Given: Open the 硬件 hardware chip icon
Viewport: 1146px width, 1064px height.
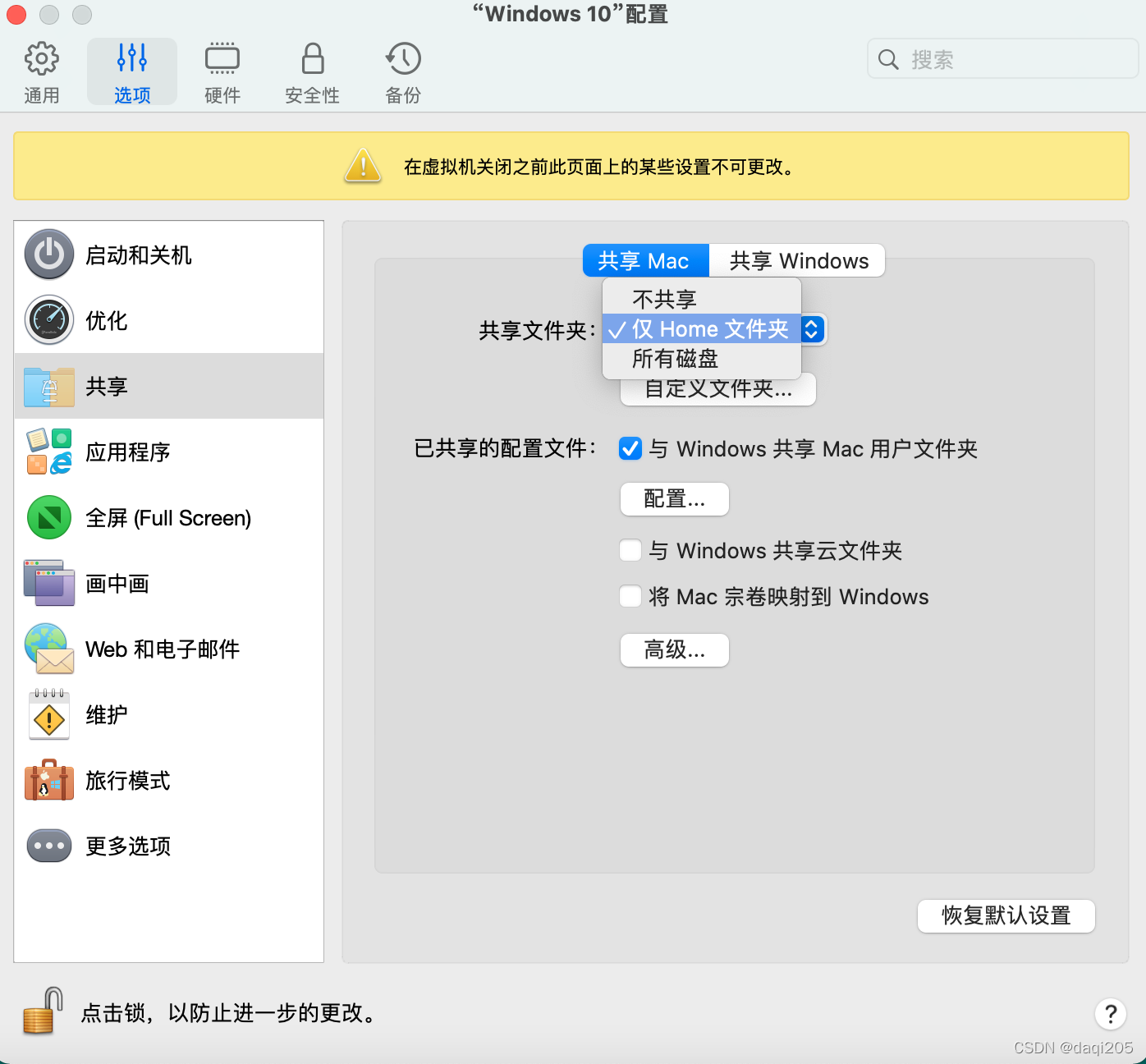Looking at the screenshot, I should click(222, 58).
